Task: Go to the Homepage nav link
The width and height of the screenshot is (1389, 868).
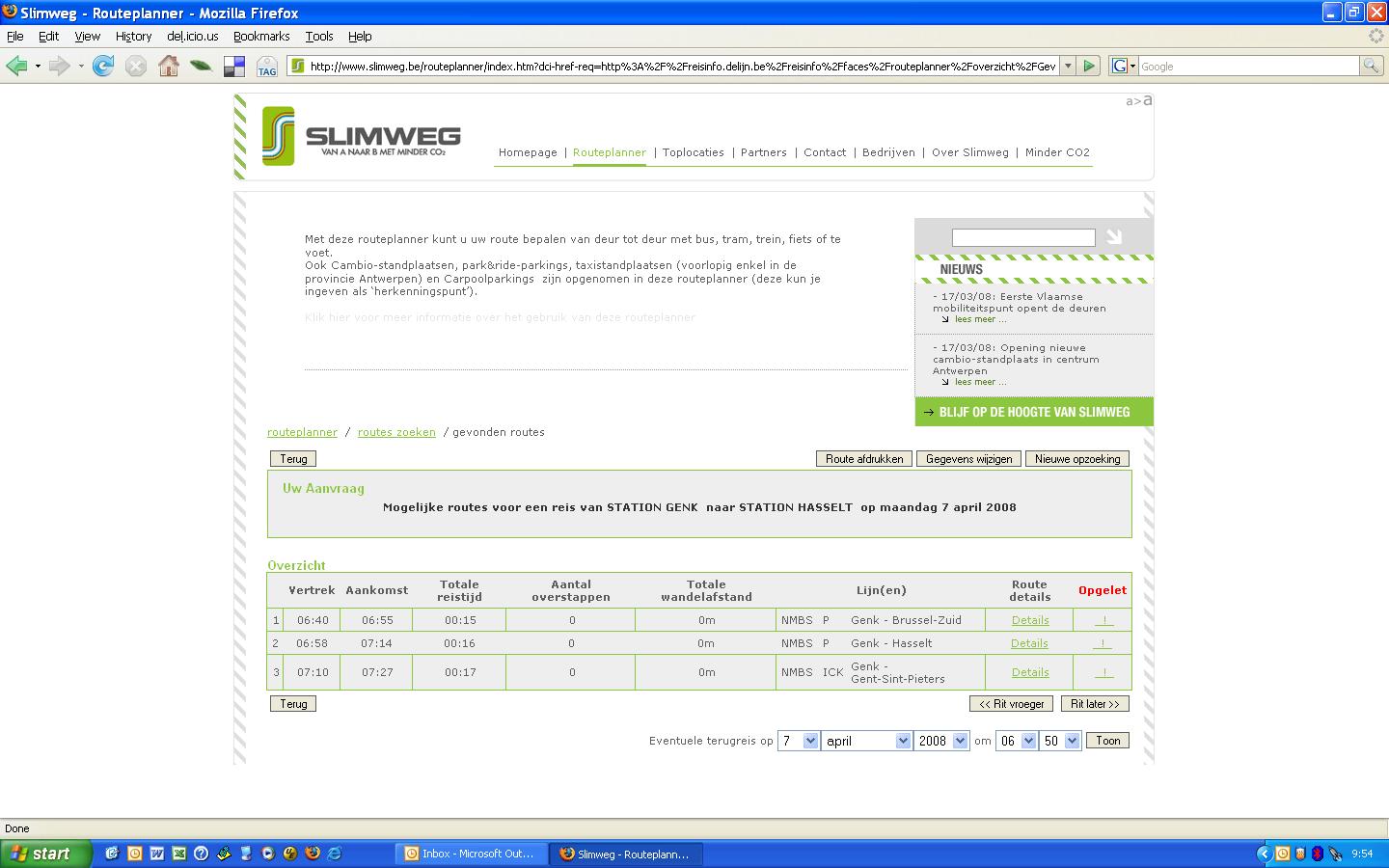Action: 528,152
